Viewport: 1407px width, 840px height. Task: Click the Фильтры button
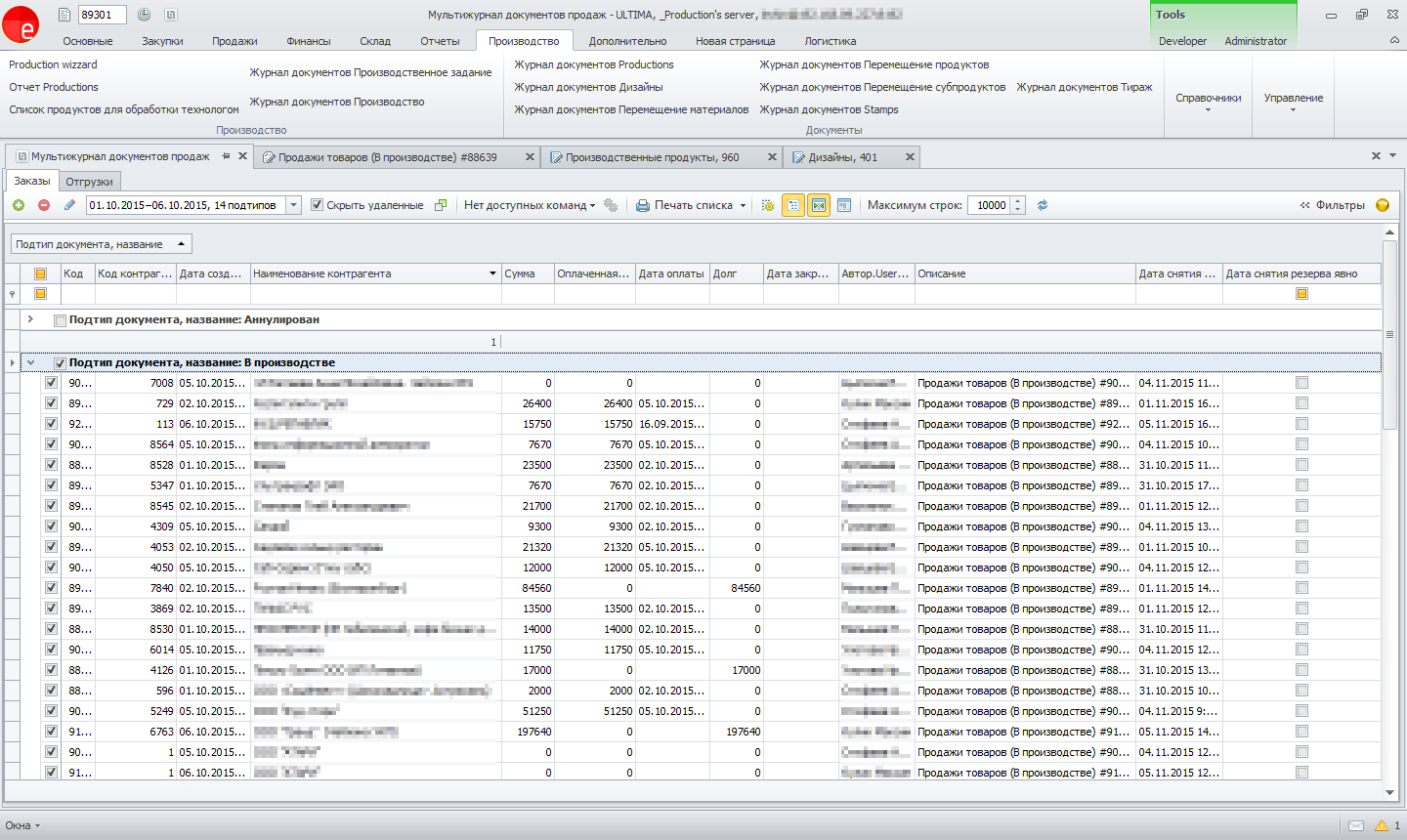click(x=1332, y=205)
